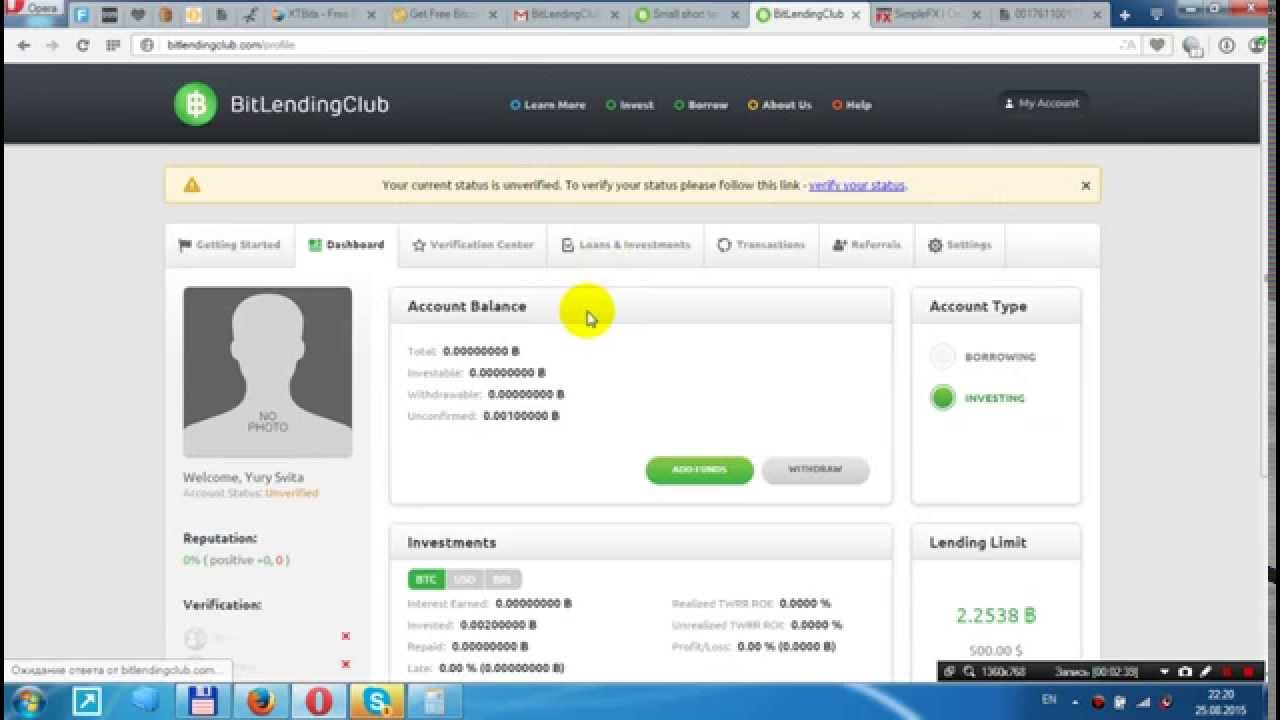1280x720 pixels.
Task: Switch to the Get Free Bitcoin tab
Action: pos(446,15)
